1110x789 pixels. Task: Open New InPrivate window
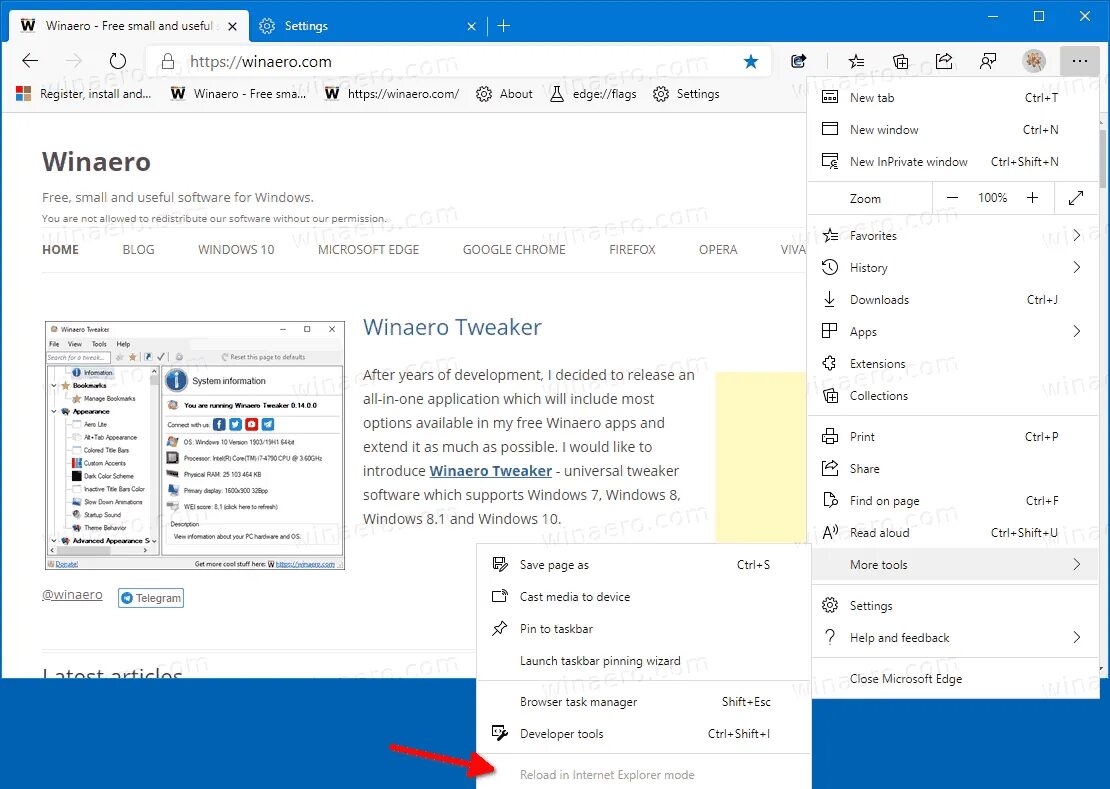click(x=953, y=161)
